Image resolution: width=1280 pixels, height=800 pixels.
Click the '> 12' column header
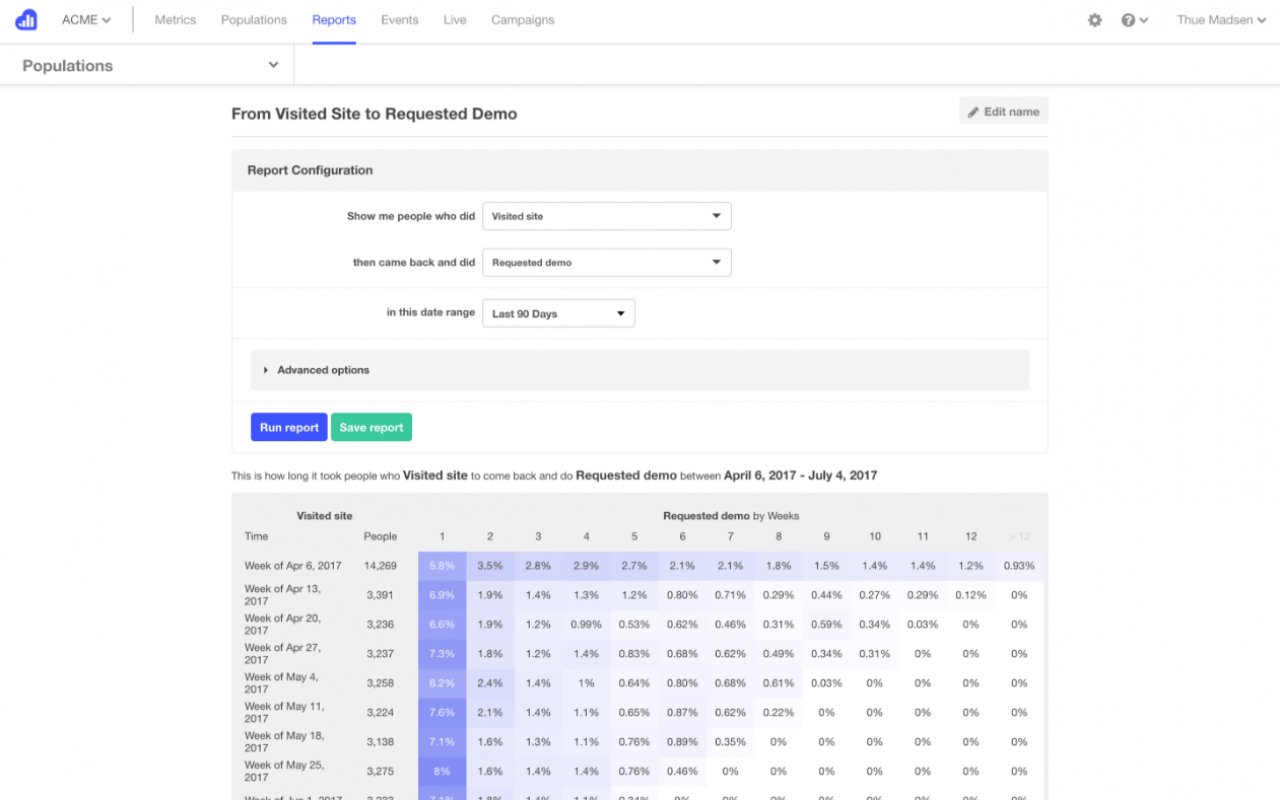[1019, 536]
